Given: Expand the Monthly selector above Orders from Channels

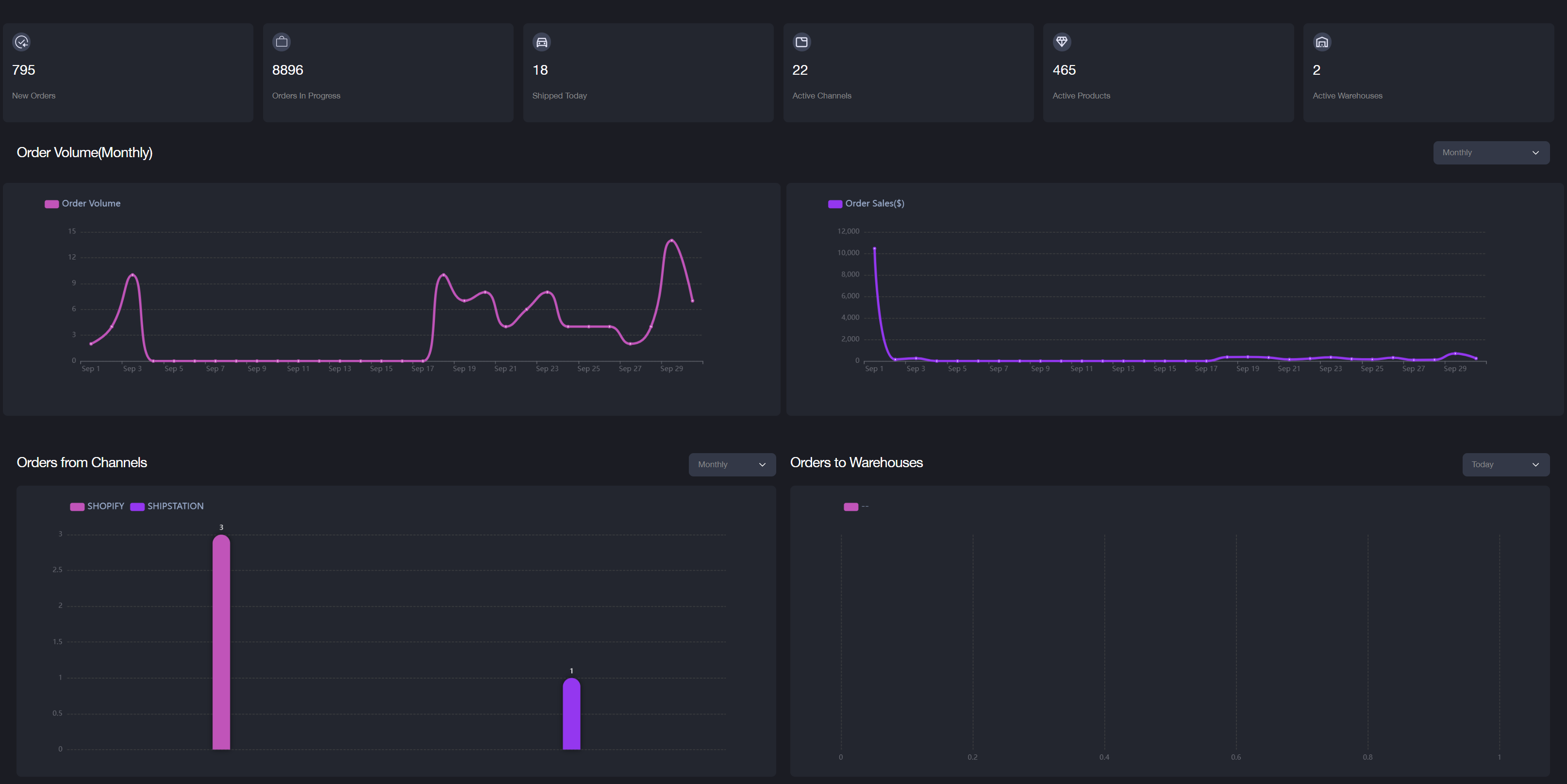Looking at the screenshot, I should [732, 464].
